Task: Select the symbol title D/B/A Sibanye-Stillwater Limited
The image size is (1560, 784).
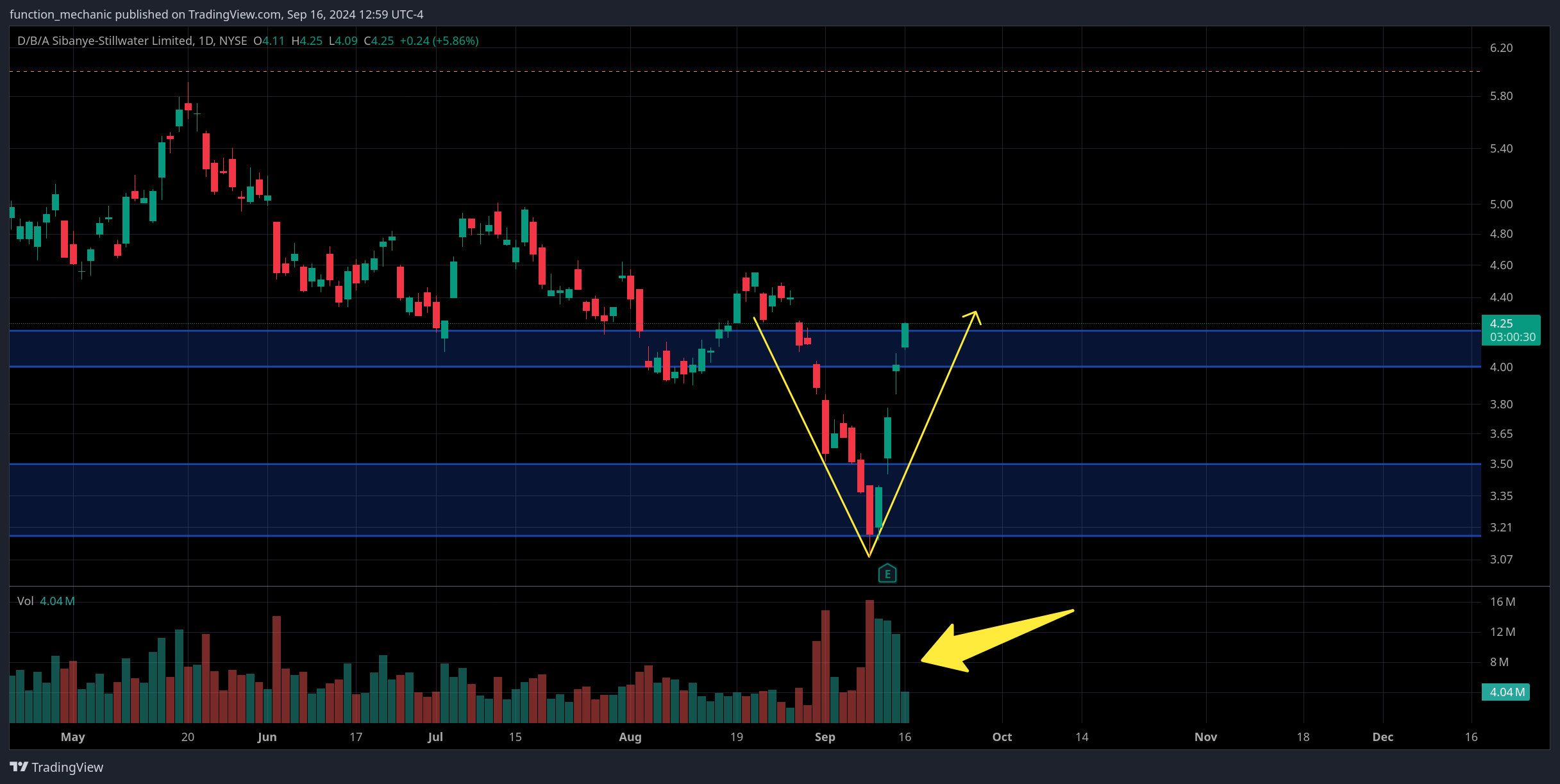Action: tap(106, 40)
